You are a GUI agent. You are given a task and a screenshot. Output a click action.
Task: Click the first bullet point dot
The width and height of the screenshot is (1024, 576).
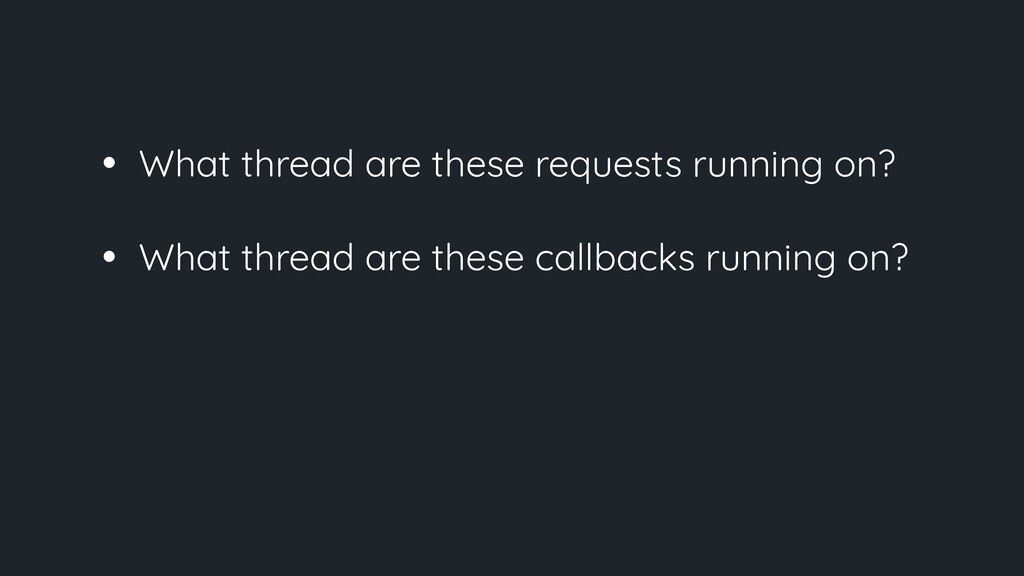click(x=109, y=165)
